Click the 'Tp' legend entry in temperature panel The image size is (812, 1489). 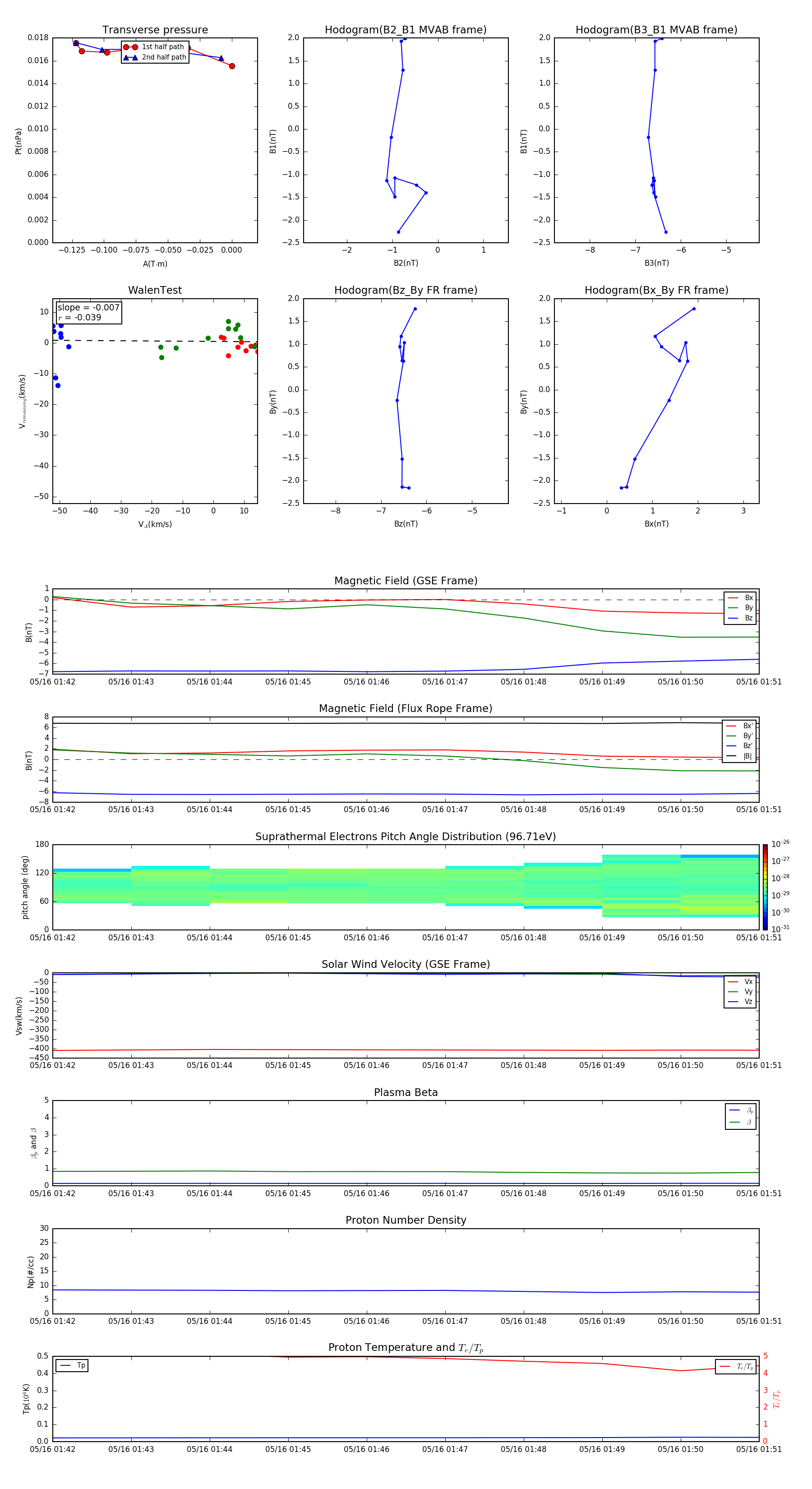click(x=72, y=1365)
